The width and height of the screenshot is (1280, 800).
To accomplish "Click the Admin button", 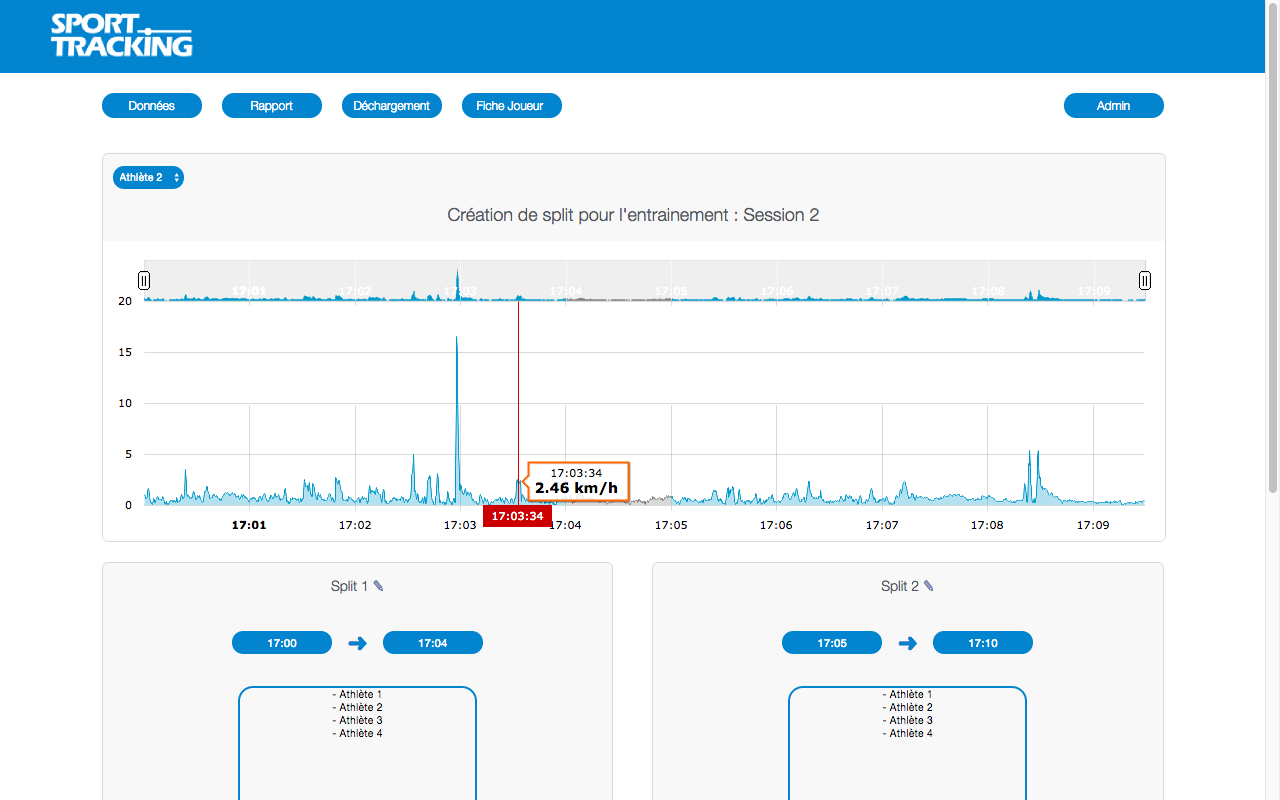I will click(1113, 106).
